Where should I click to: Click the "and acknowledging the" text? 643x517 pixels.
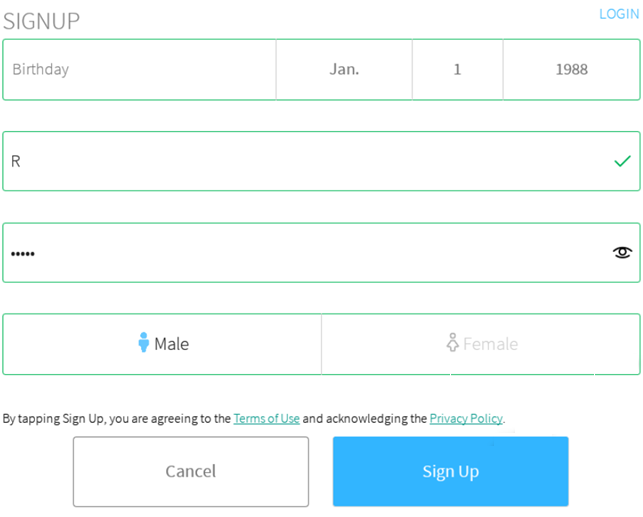365,419
